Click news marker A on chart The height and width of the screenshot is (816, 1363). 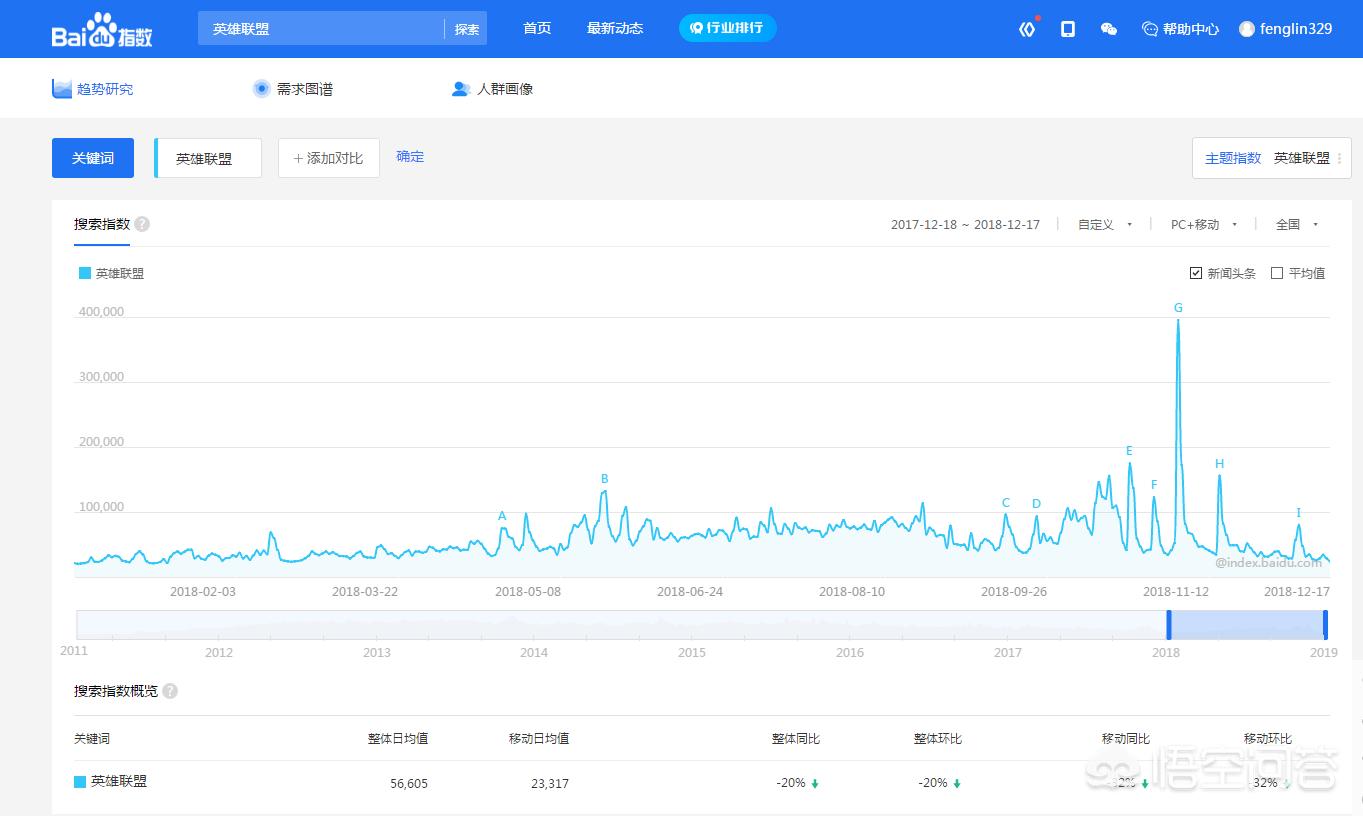click(502, 516)
